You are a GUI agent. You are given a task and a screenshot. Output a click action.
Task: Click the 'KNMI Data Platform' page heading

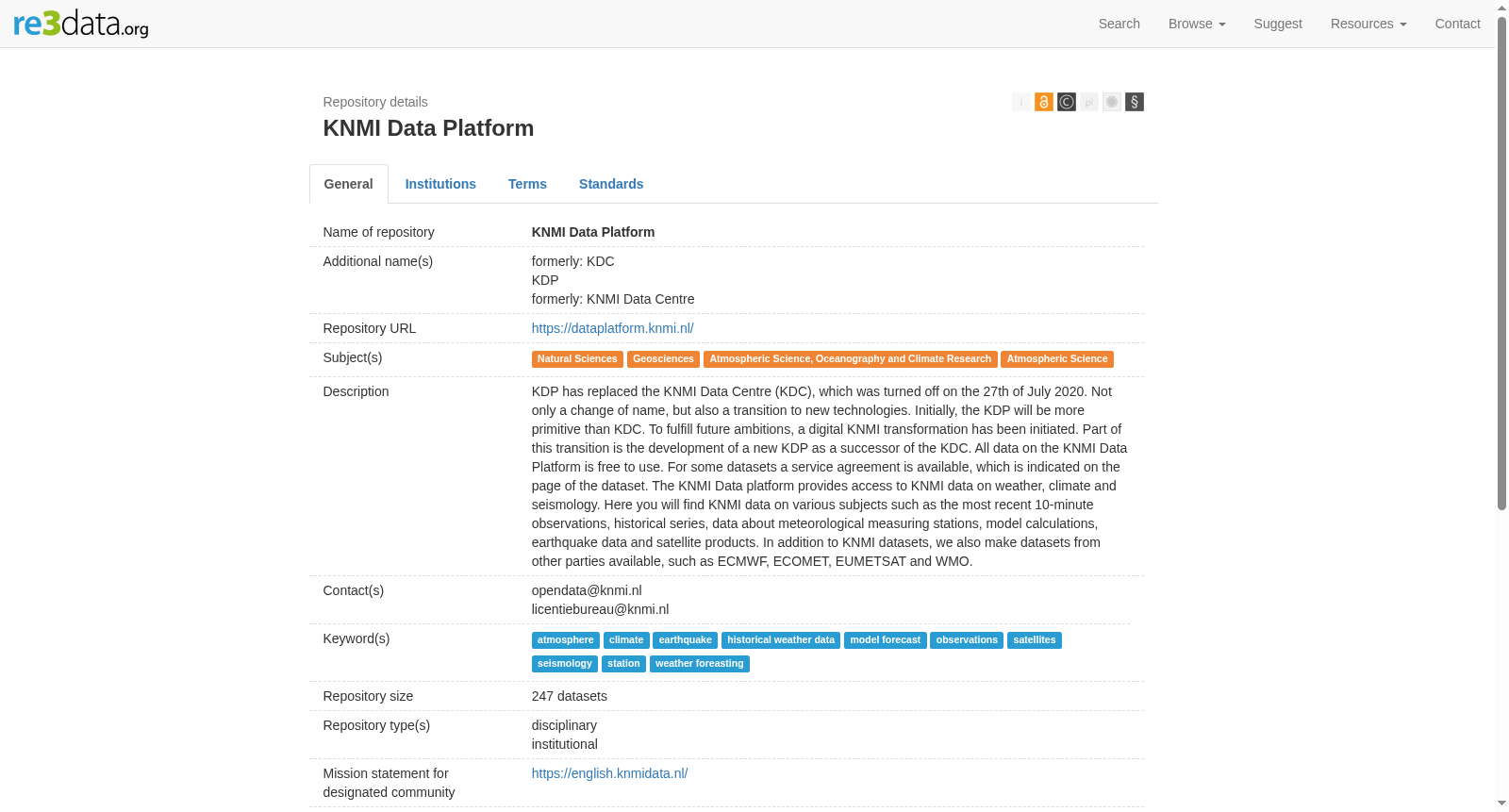(x=428, y=128)
